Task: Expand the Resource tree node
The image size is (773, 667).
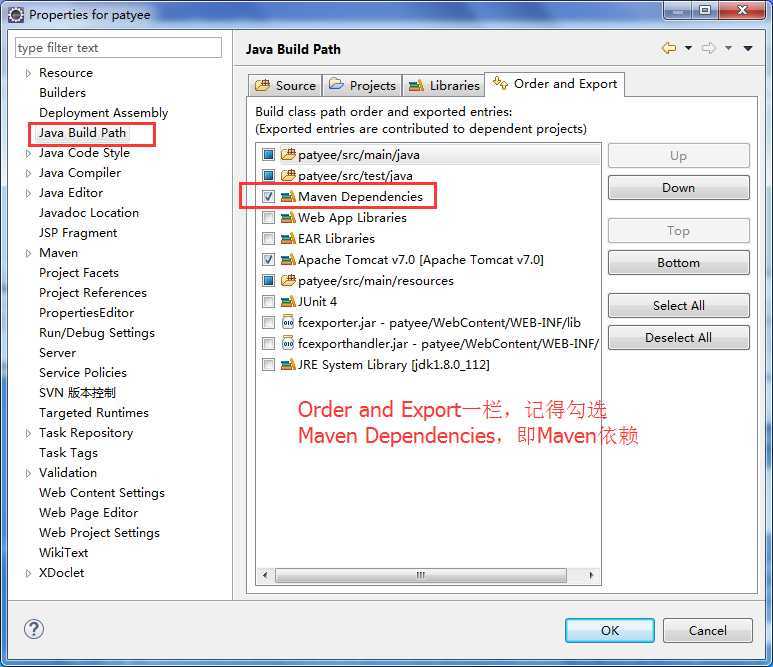Action: point(28,73)
